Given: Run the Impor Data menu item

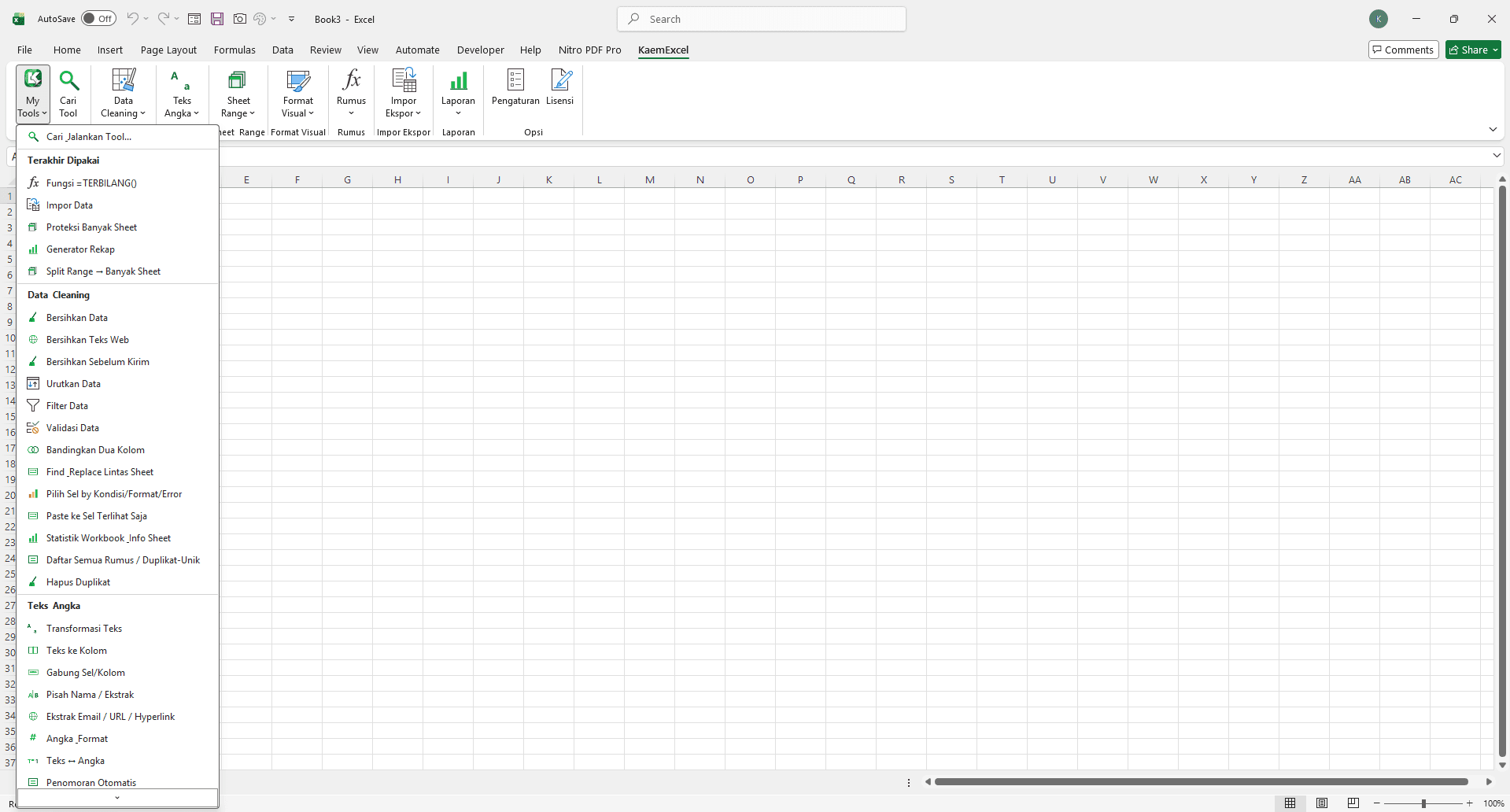Looking at the screenshot, I should click(x=117, y=205).
